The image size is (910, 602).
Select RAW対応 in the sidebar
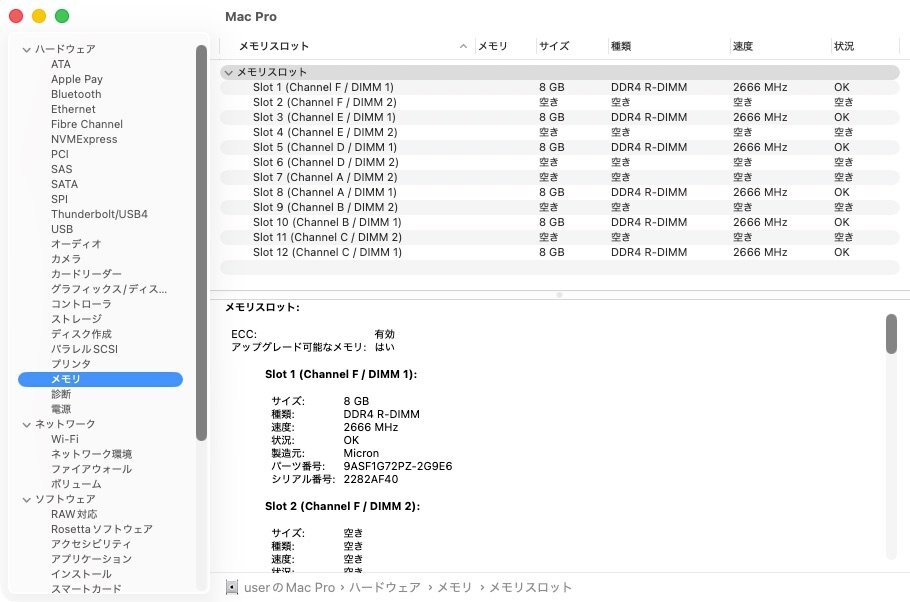[x=74, y=514]
